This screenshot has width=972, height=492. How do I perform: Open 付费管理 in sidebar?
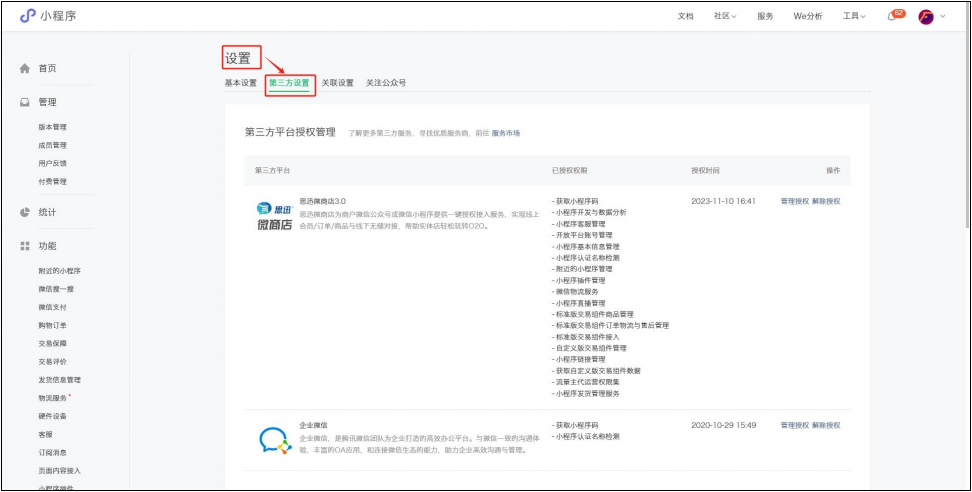click(52, 182)
